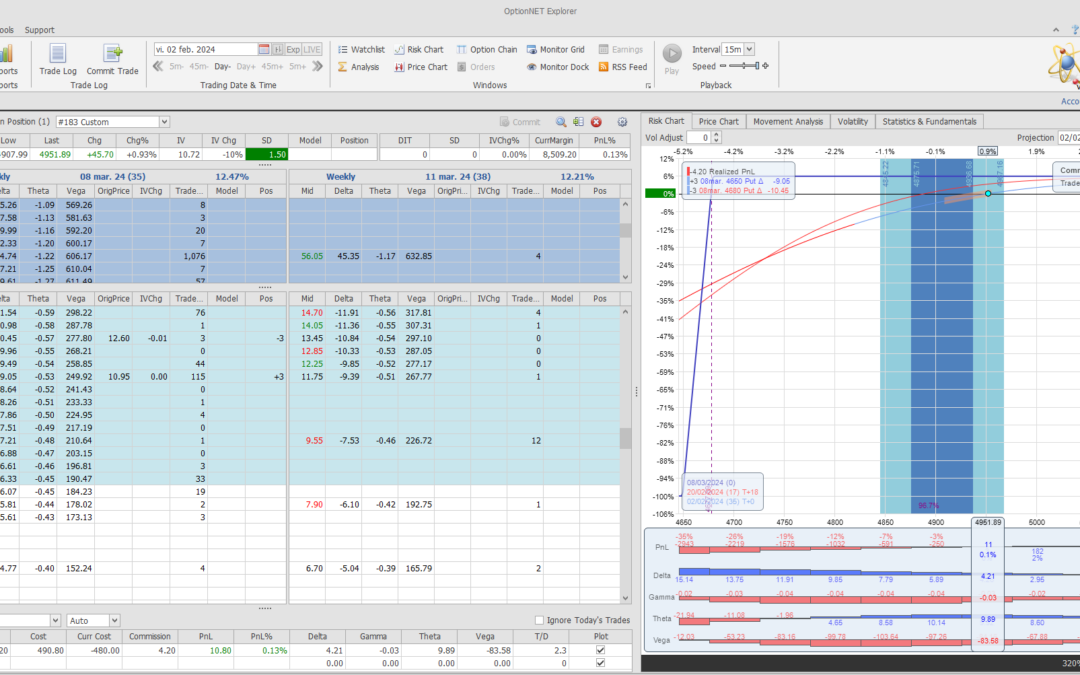Select the 4951.89 price marker on chart axis

[988, 522]
